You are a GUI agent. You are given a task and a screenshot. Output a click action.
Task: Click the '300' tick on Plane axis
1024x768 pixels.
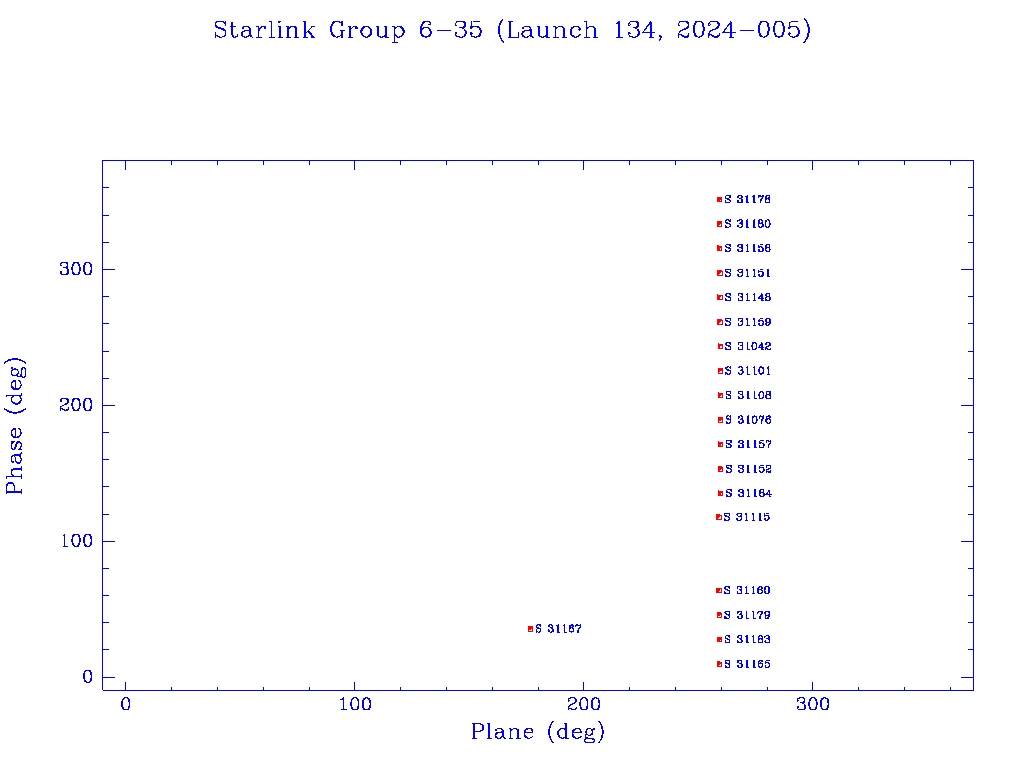813,704
